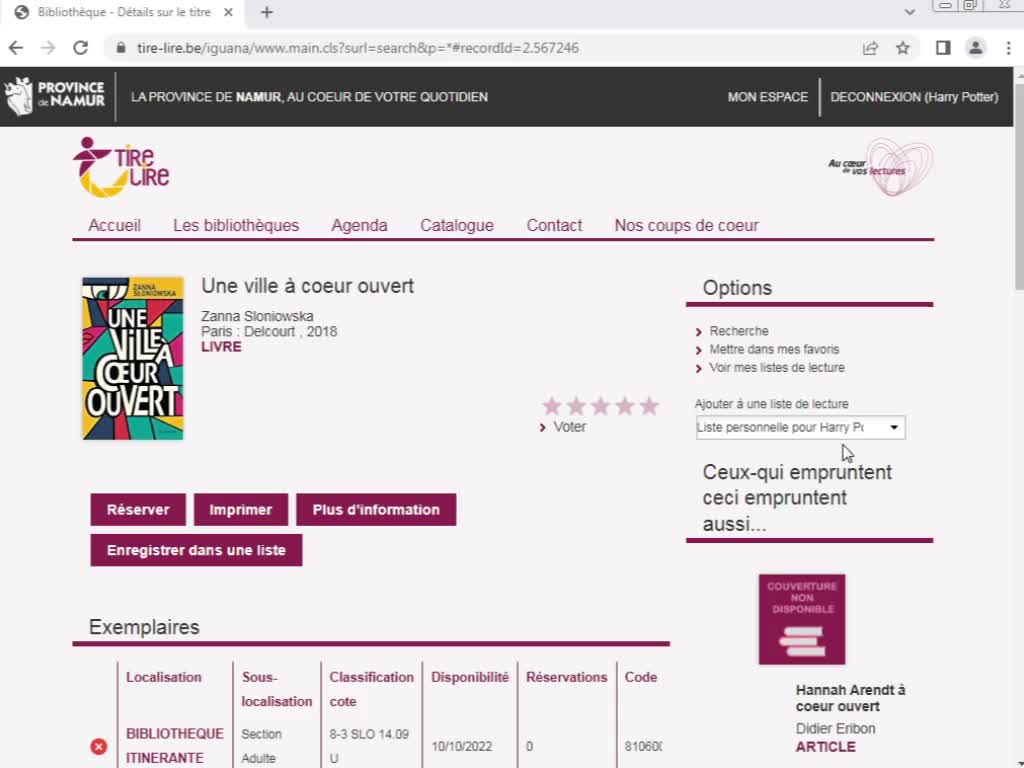Click the Disponibilité column header
The height and width of the screenshot is (768, 1024).
[x=470, y=677]
